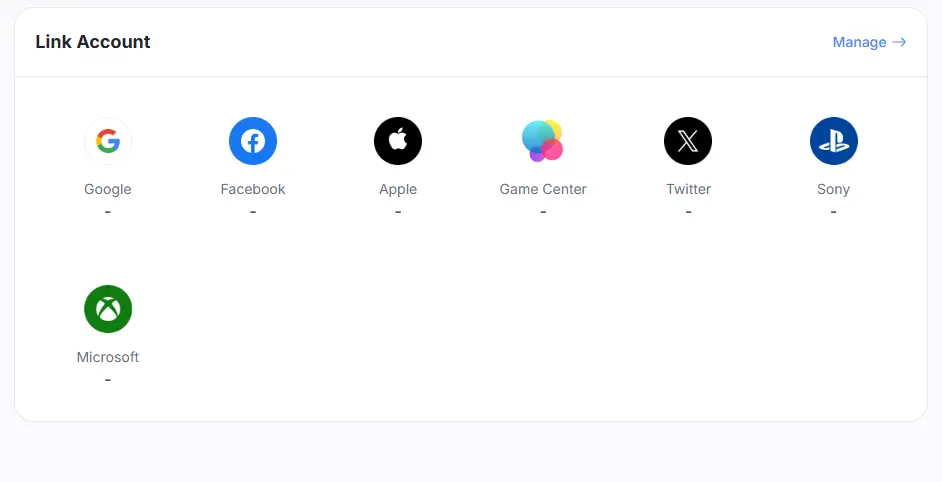Click the dash status under Microsoft
The height and width of the screenshot is (482, 942).
tap(108, 380)
